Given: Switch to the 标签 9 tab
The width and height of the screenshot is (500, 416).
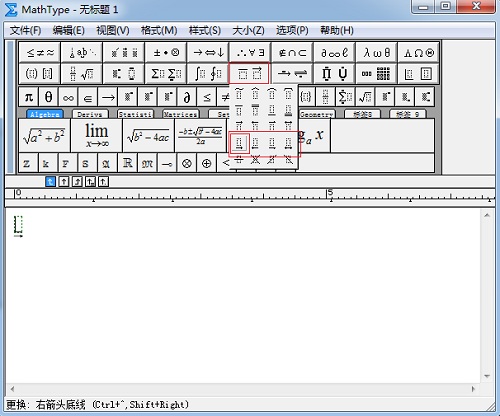Looking at the screenshot, I should pos(407,114).
